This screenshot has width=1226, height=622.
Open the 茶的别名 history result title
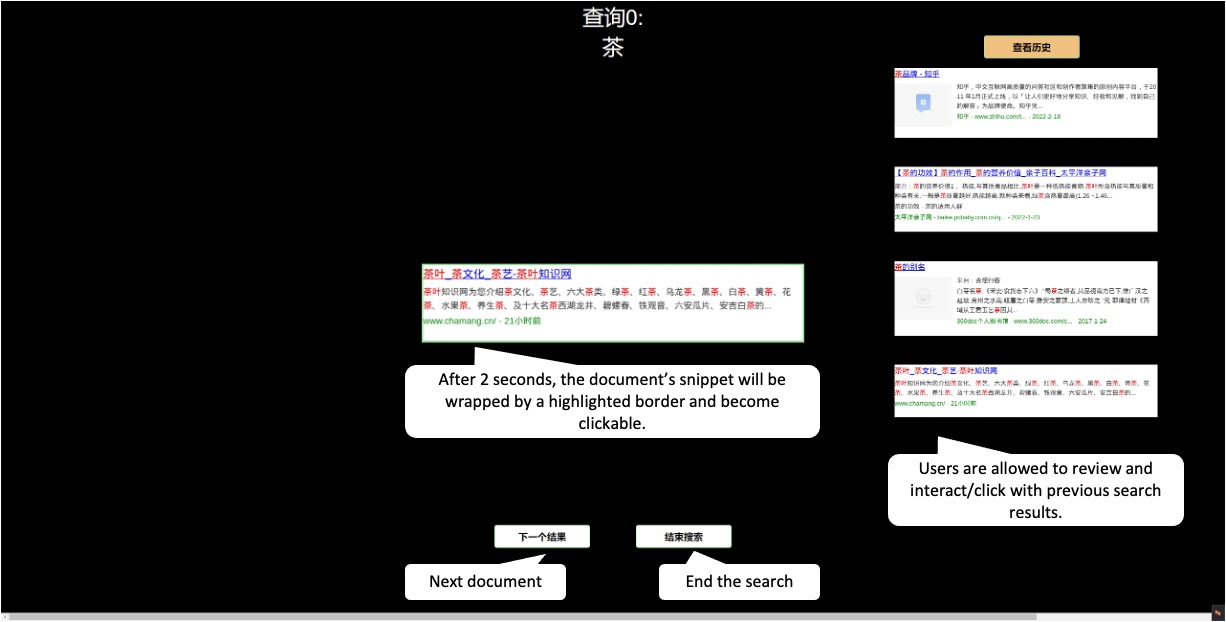[x=910, y=267]
